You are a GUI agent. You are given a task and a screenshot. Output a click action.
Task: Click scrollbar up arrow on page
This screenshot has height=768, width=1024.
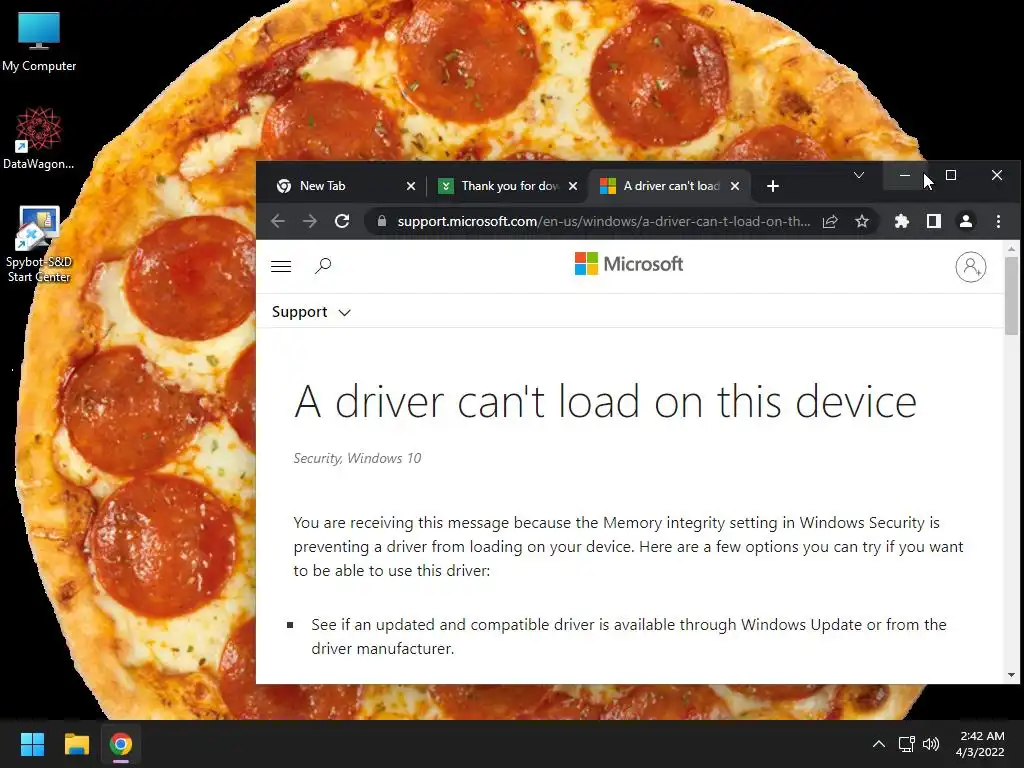click(x=1012, y=249)
